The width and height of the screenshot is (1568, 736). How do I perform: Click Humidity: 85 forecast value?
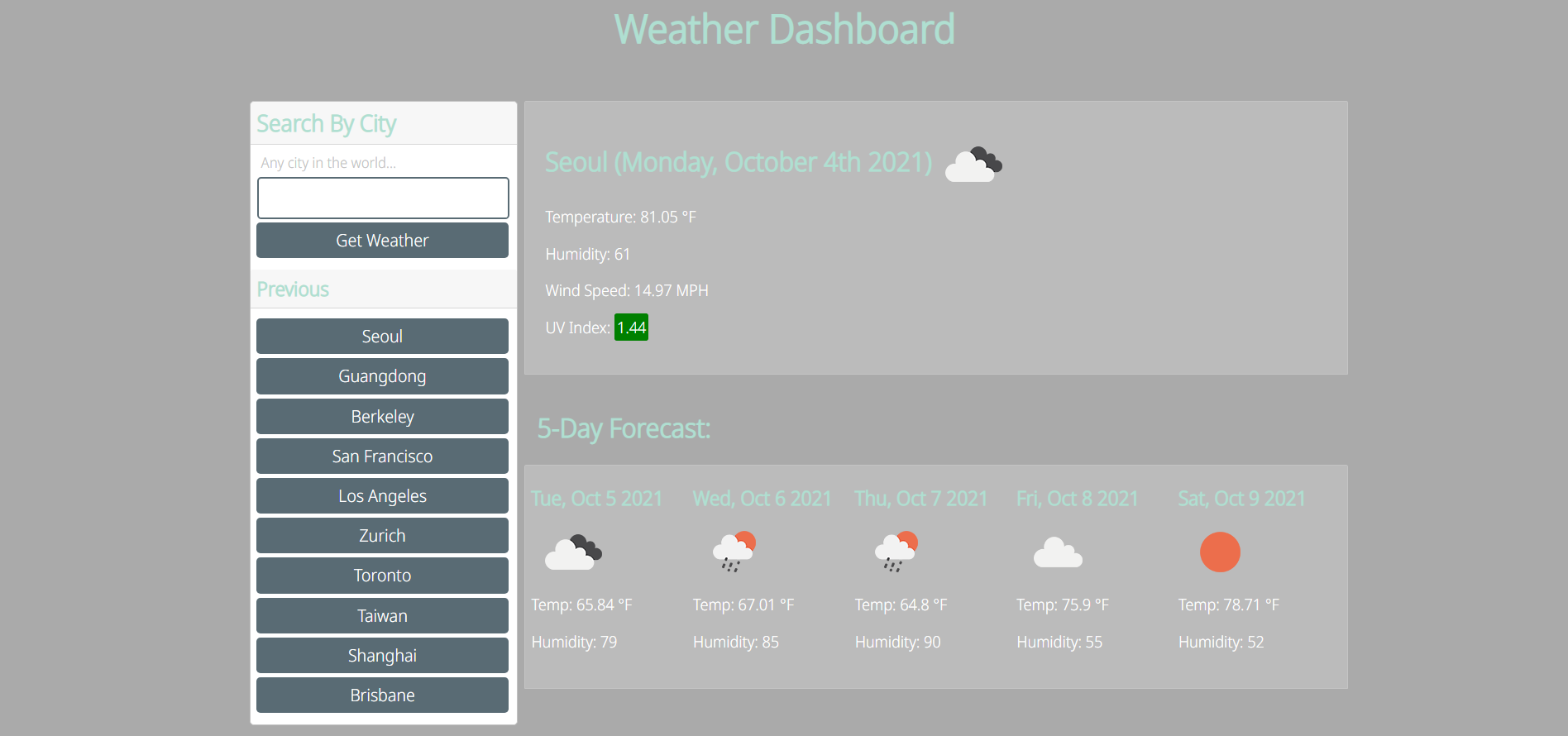tap(736, 643)
